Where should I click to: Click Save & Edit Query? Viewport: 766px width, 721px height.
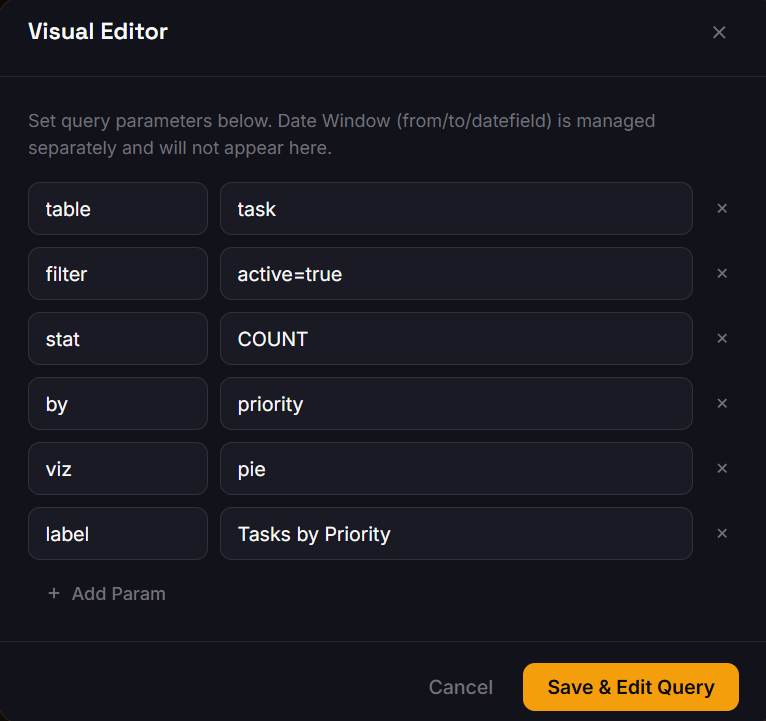tap(631, 687)
